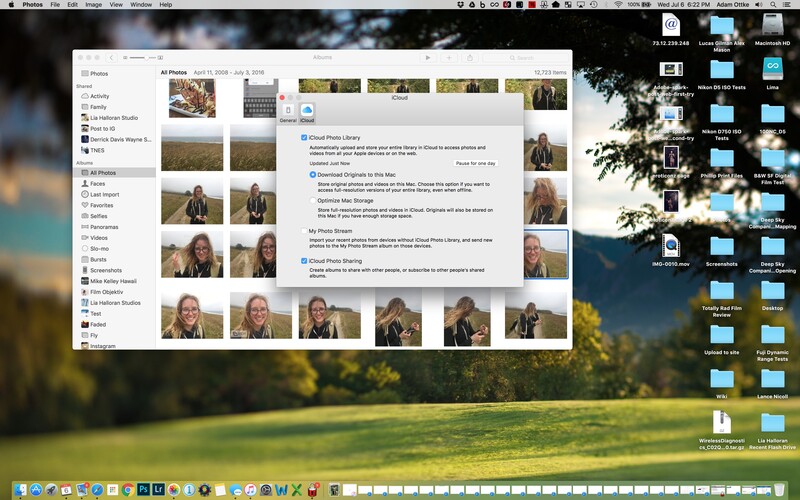Viewport: 800px width, 500px height.
Task: Open Faces album in sidebar
Action: [x=97, y=184]
